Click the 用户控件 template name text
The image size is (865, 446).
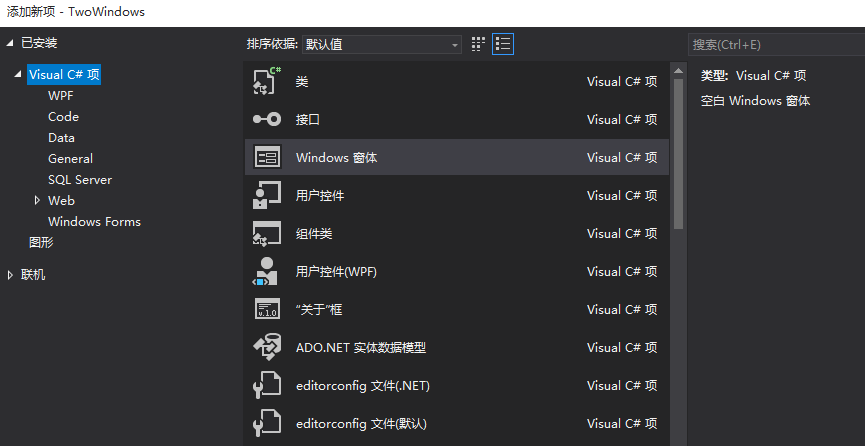pyautogui.click(x=320, y=196)
